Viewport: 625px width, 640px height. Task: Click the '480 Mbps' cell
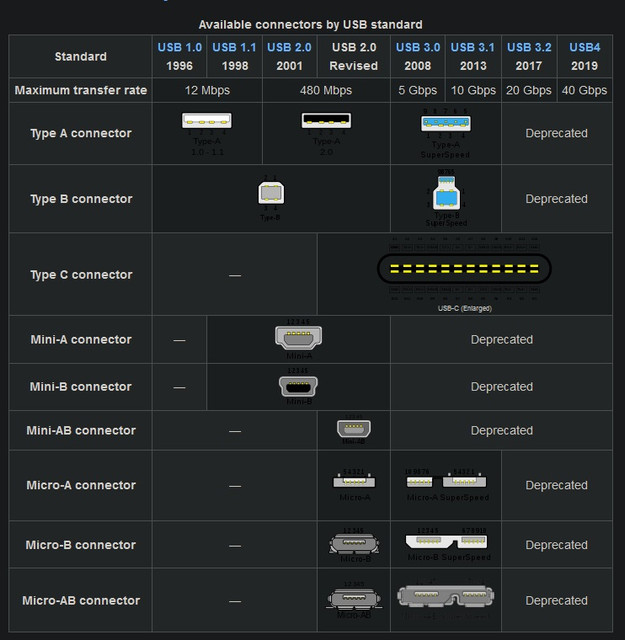point(326,90)
